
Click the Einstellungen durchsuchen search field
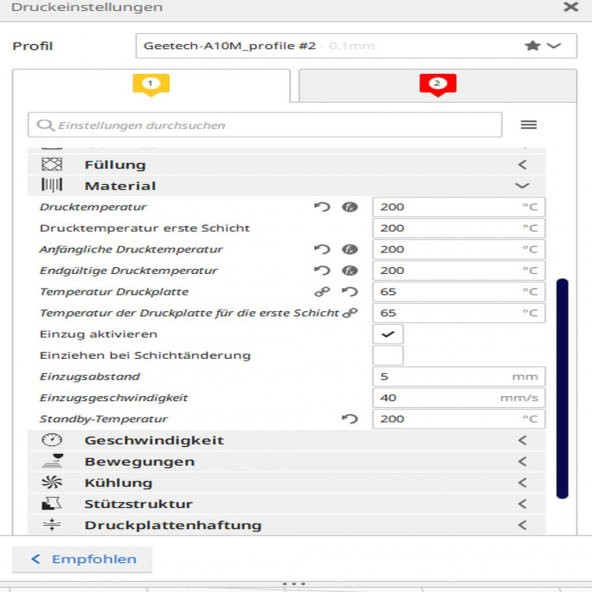(x=265, y=125)
